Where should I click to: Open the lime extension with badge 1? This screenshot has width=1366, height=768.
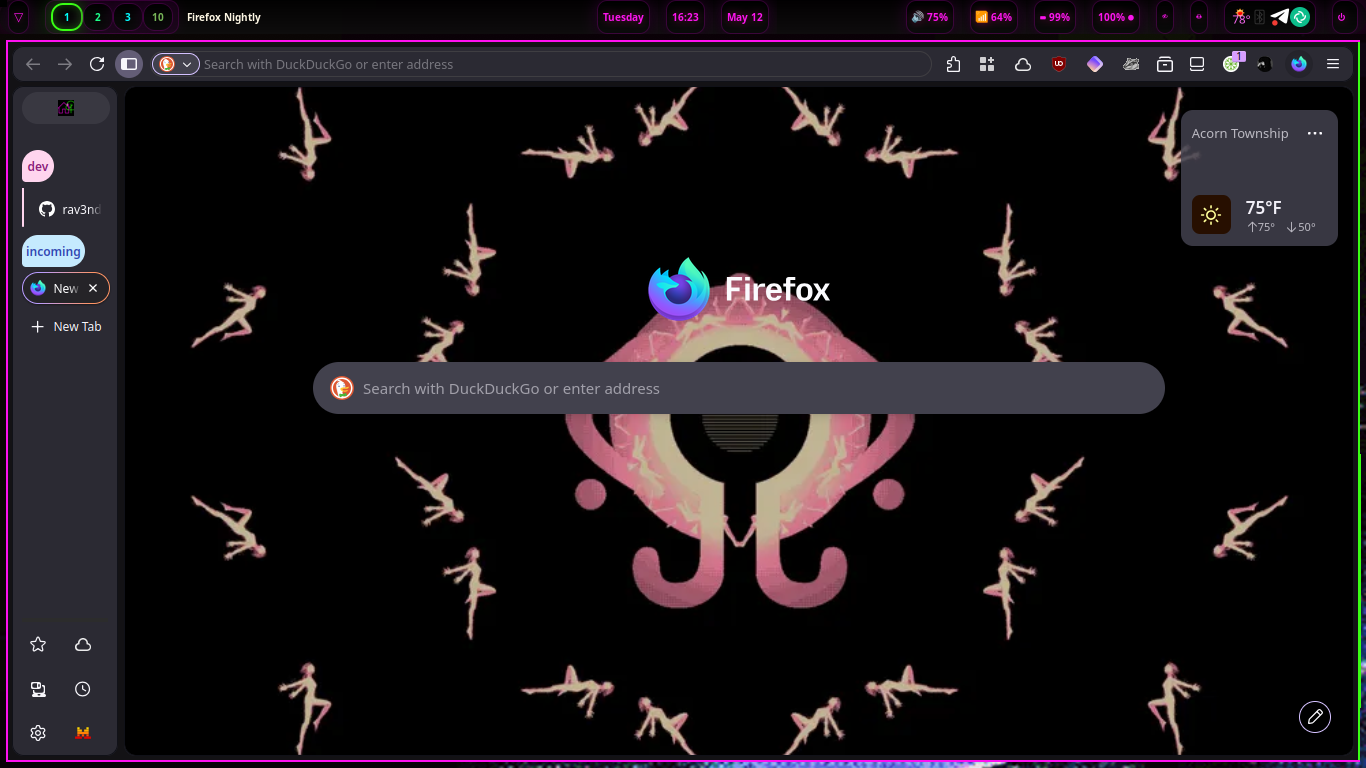point(1232,63)
